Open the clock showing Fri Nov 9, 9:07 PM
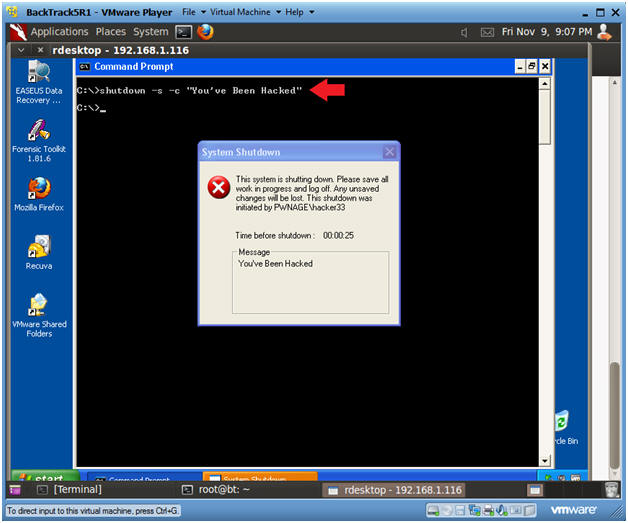This screenshot has height=523, width=628. pyautogui.click(x=547, y=32)
